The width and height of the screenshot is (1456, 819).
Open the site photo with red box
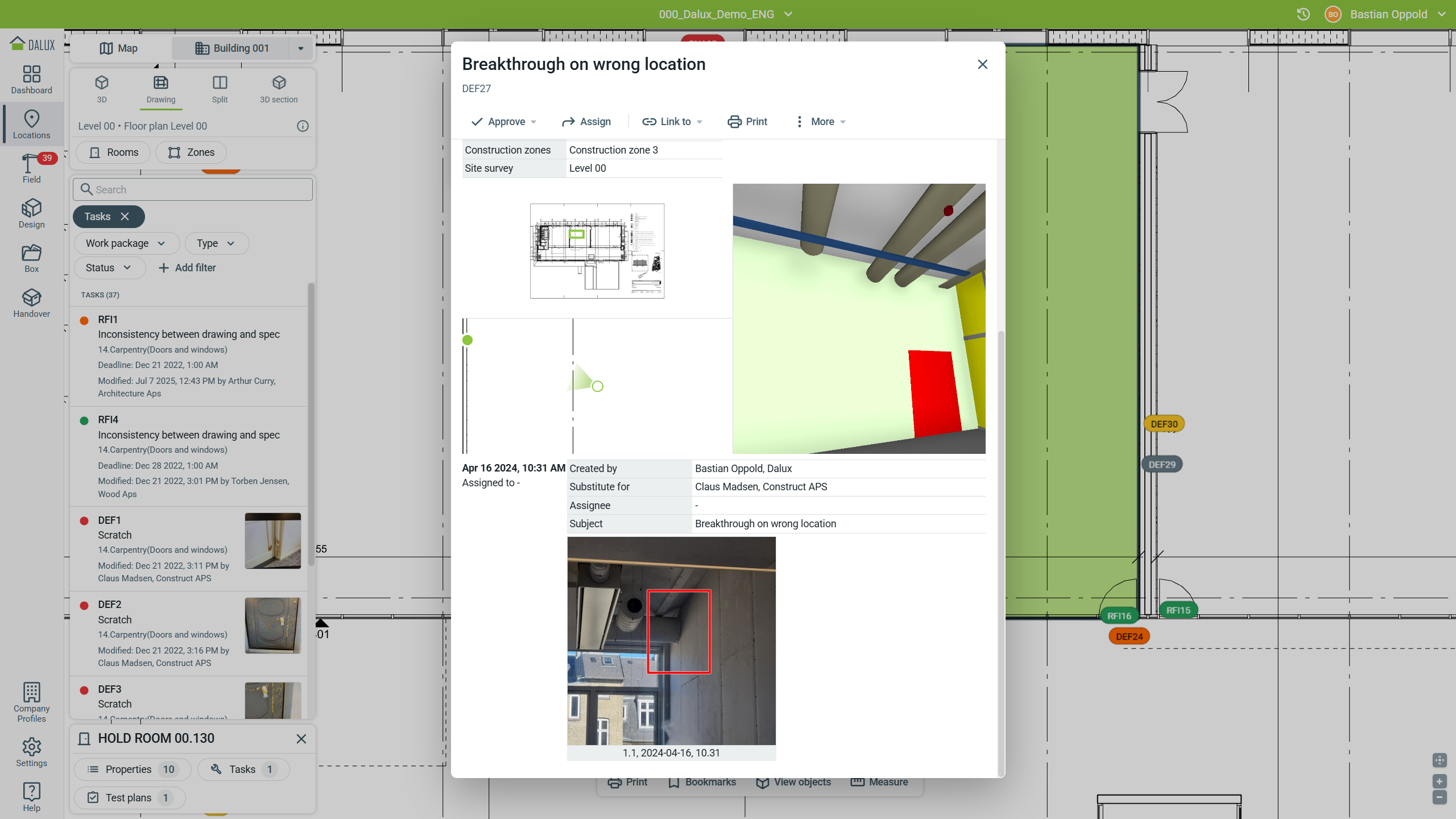tap(671, 641)
